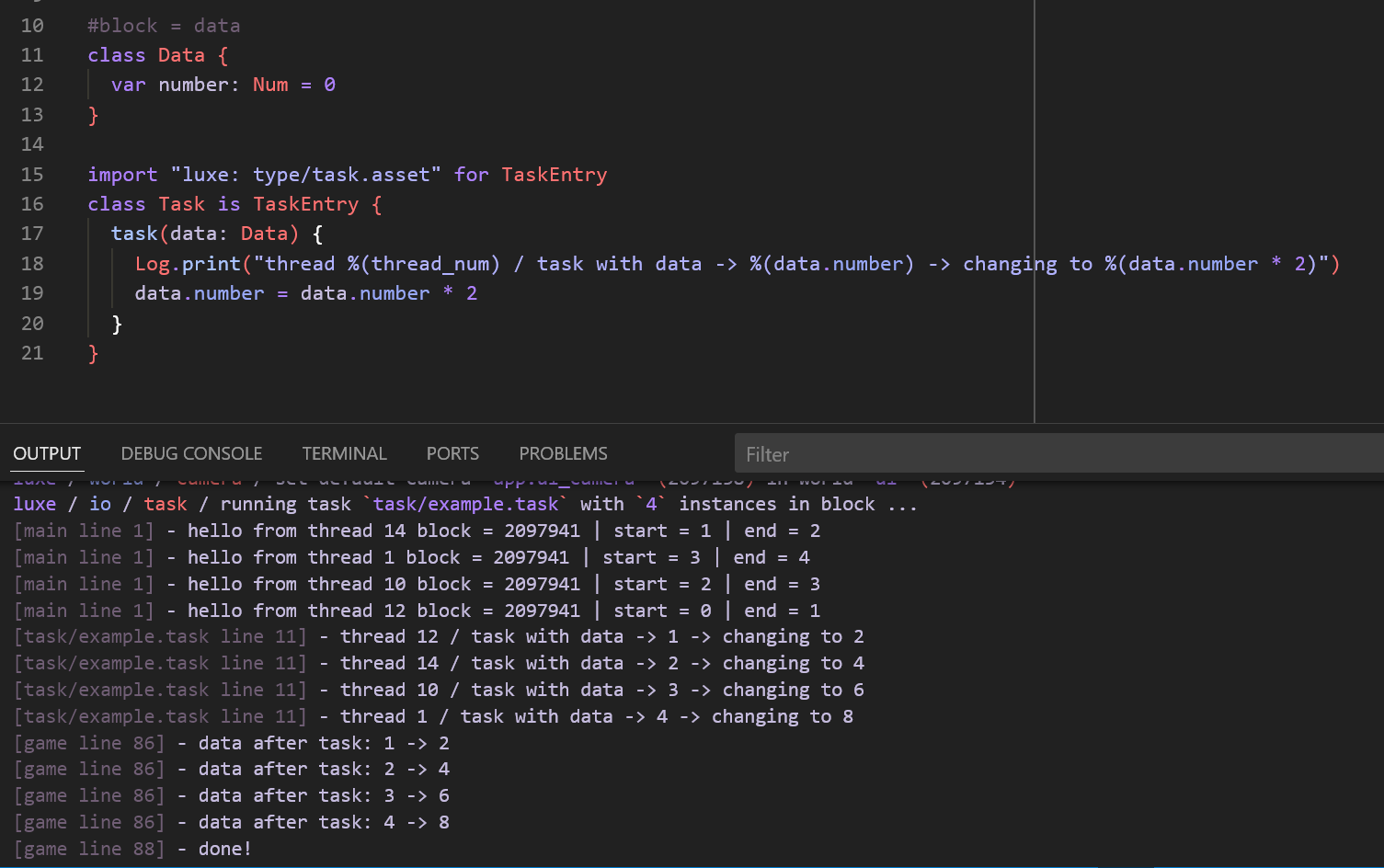Image resolution: width=1384 pixels, height=868 pixels.
Task: Click 'var number: Num = 0' line
Action: (x=223, y=85)
